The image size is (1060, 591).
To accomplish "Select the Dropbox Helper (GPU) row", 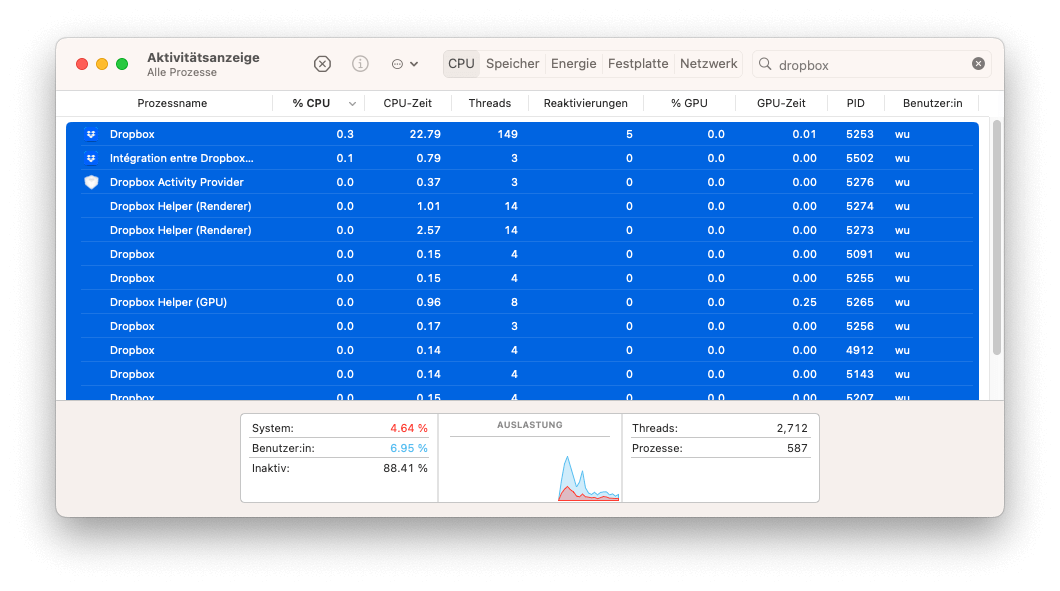I will pyautogui.click(x=522, y=302).
